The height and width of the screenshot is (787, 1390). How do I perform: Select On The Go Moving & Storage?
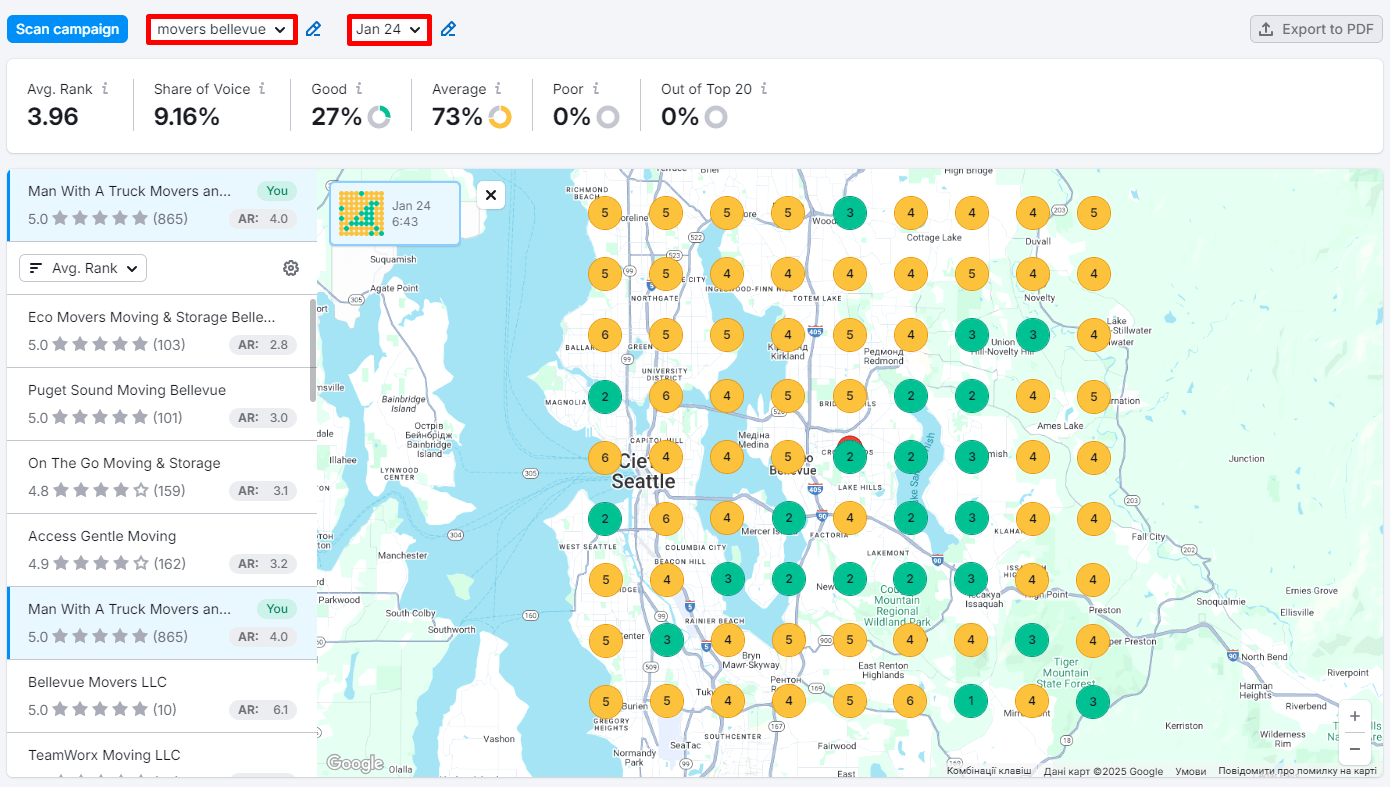162,477
